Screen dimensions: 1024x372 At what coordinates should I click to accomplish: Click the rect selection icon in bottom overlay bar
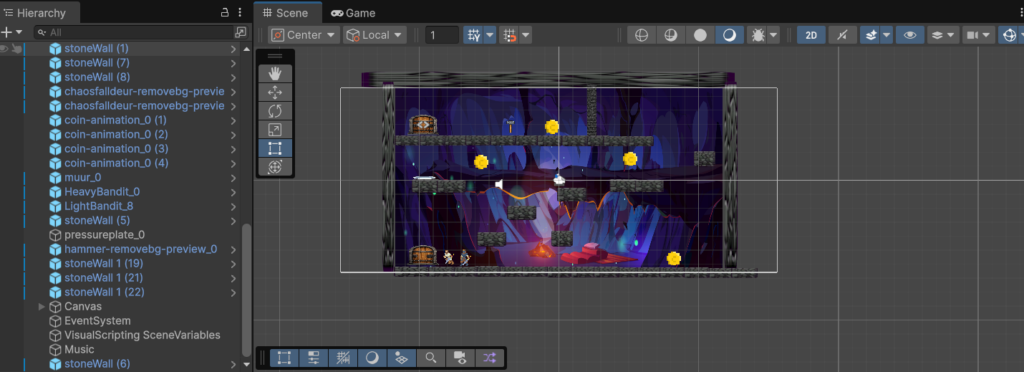tap(284, 358)
